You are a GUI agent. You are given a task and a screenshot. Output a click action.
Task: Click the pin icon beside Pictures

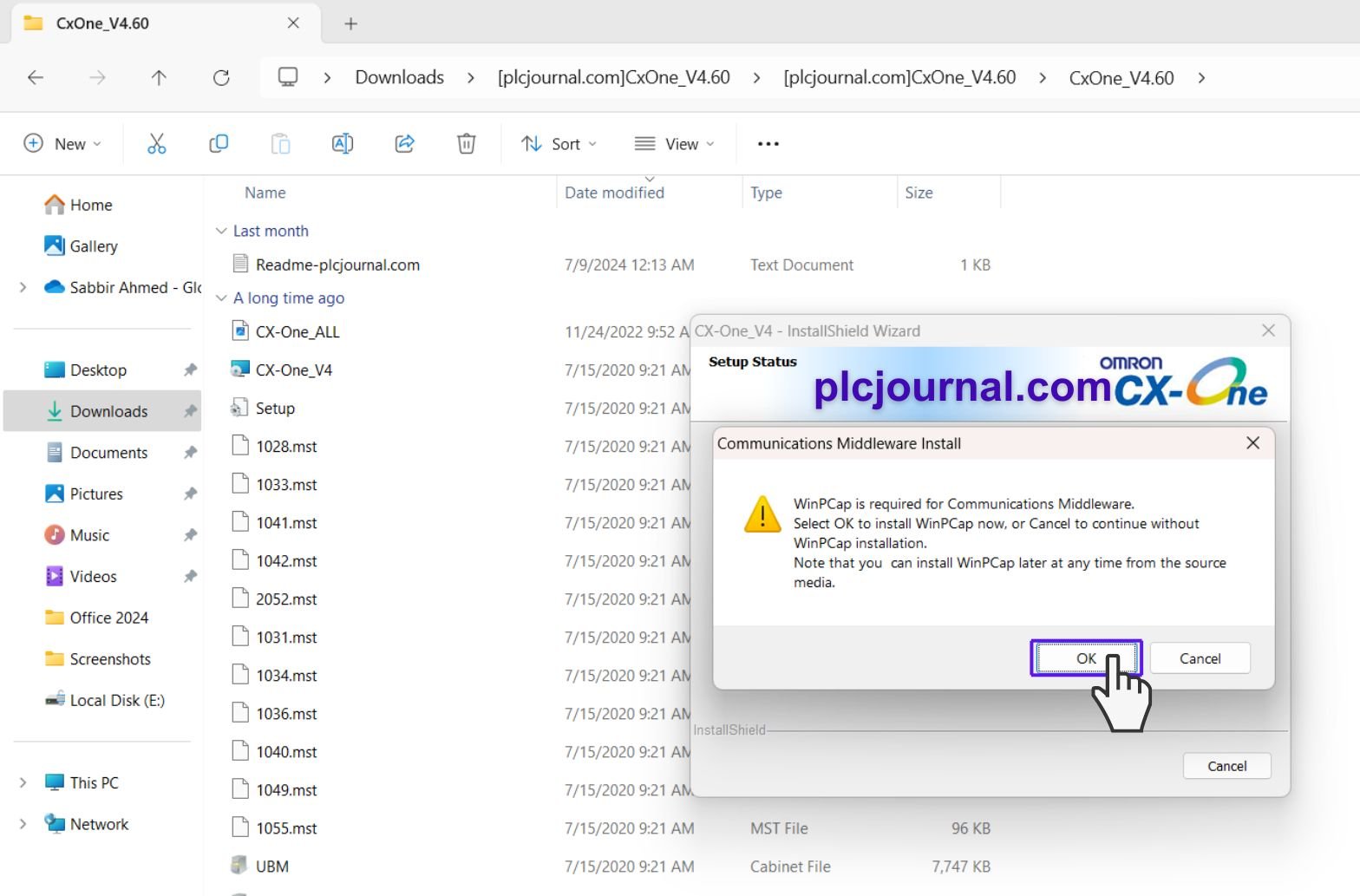pos(190,494)
